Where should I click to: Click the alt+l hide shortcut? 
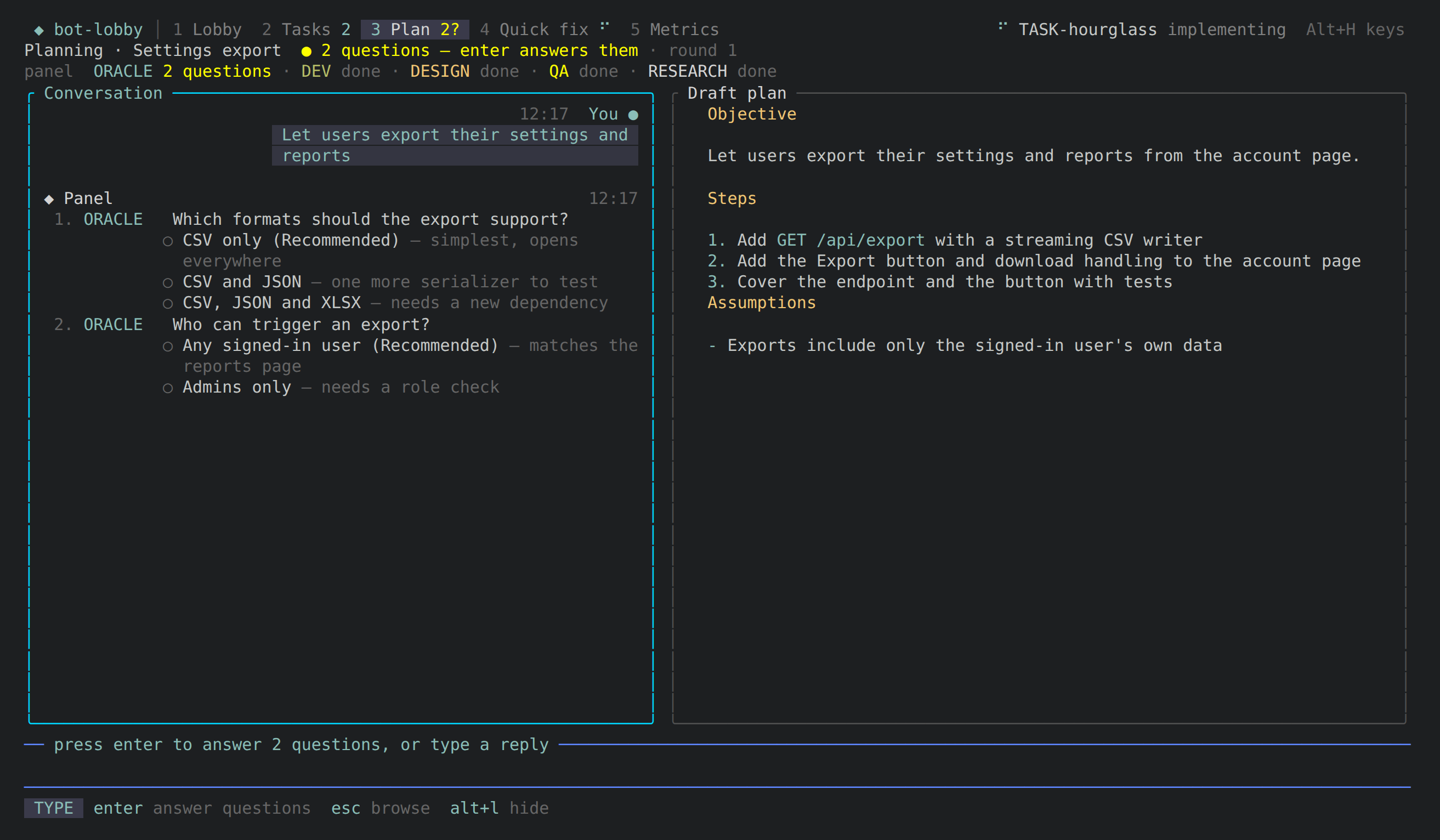[500, 808]
